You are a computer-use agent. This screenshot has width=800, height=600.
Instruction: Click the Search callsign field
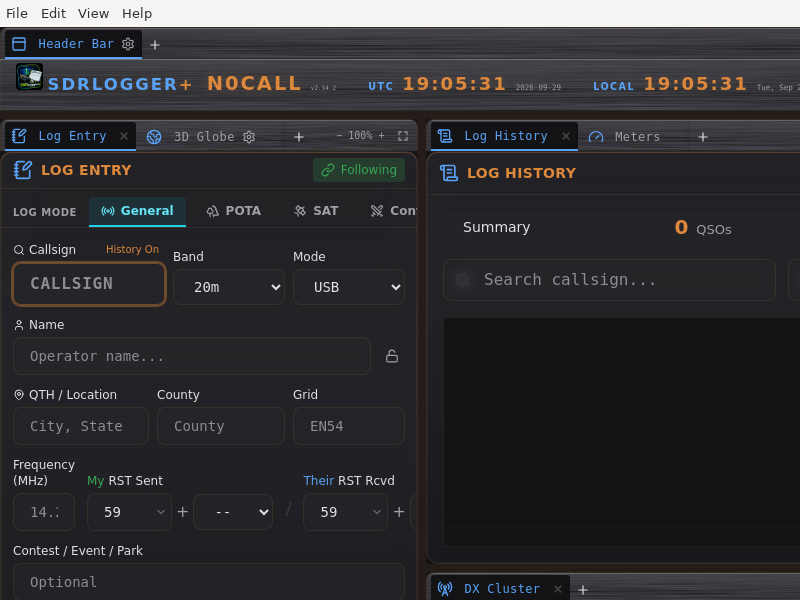click(609, 280)
